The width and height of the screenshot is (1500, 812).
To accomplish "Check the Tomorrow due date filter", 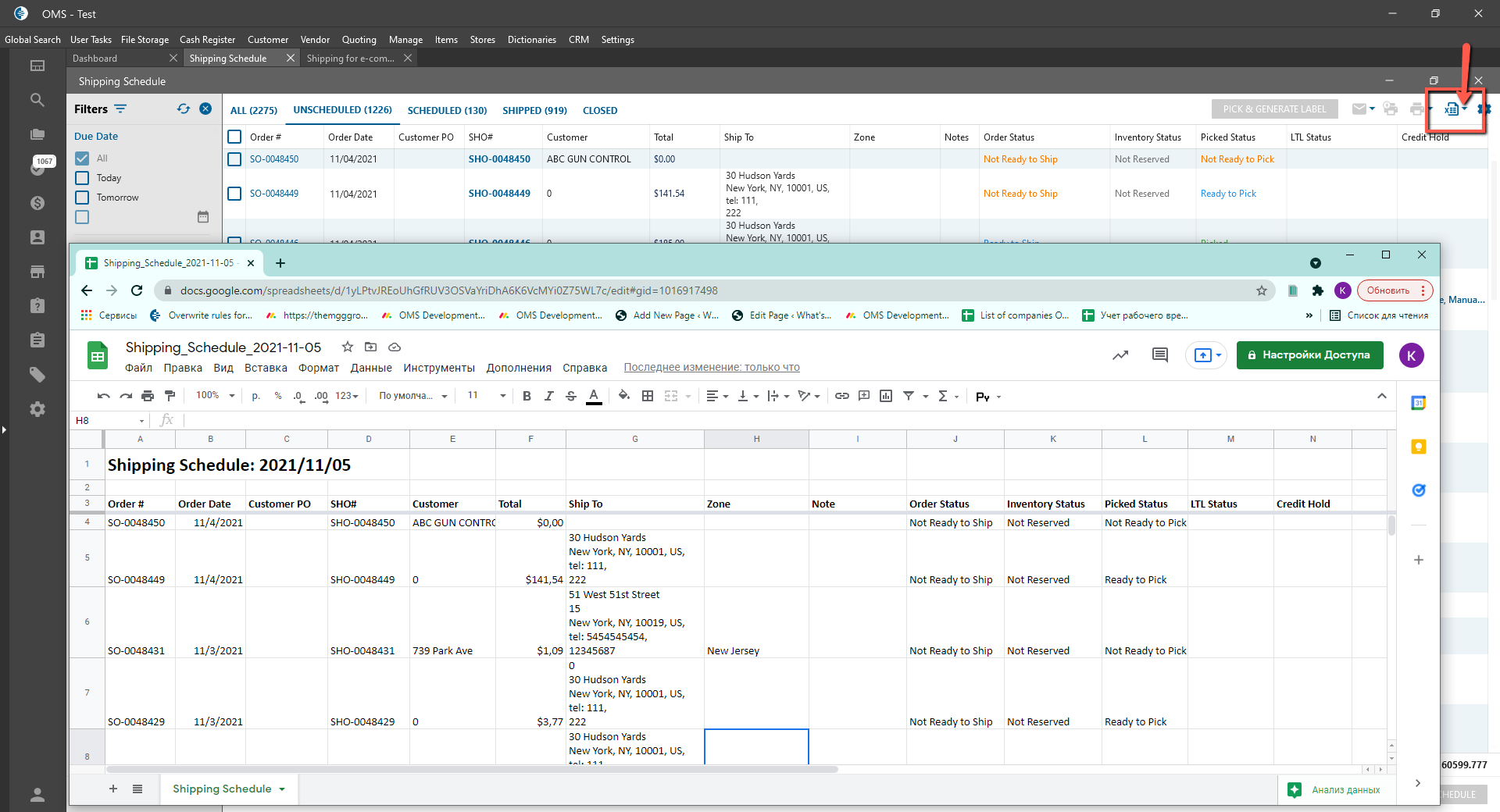I will coord(82,198).
